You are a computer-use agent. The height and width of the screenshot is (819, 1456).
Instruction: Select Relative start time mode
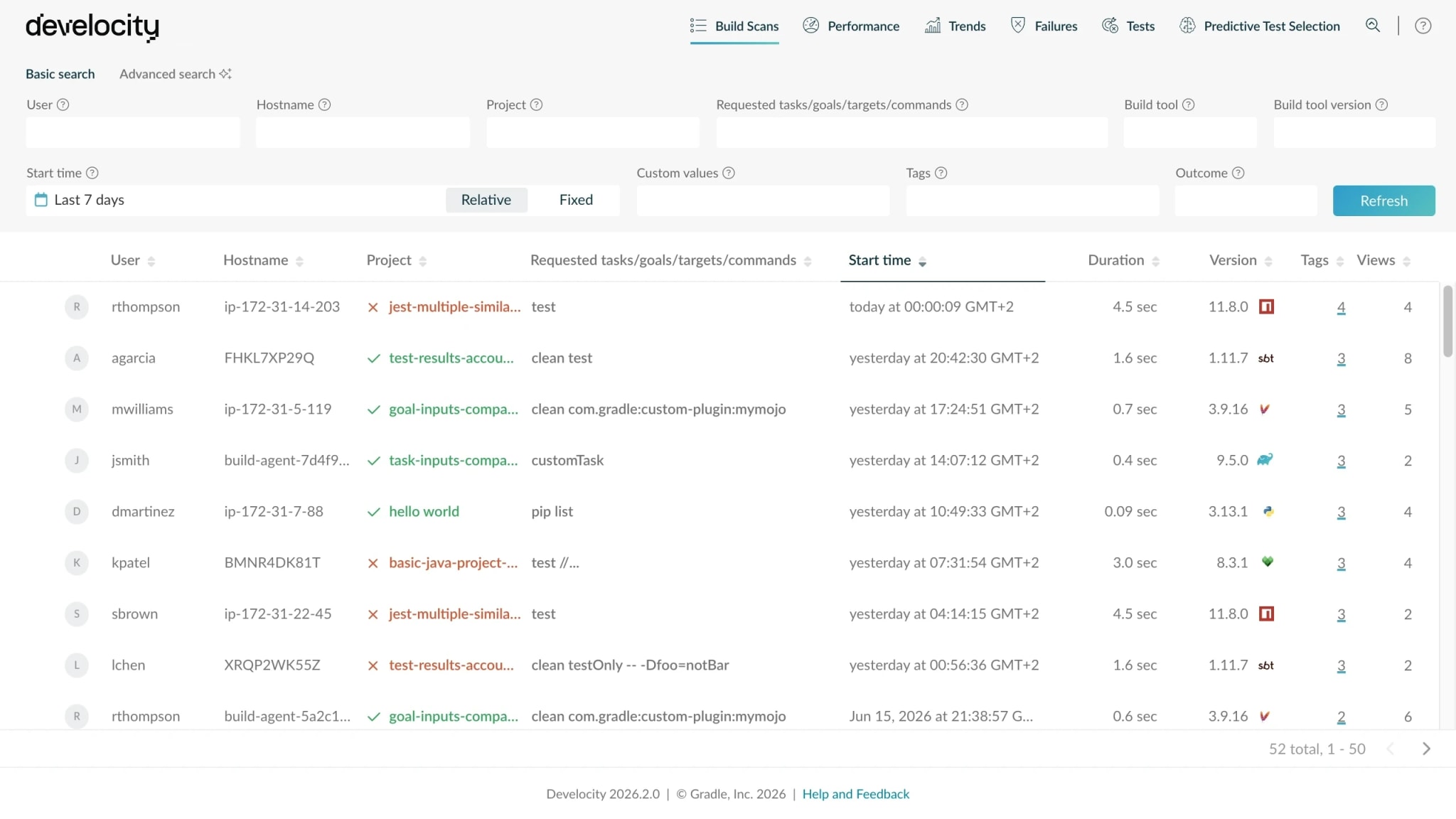click(x=486, y=200)
